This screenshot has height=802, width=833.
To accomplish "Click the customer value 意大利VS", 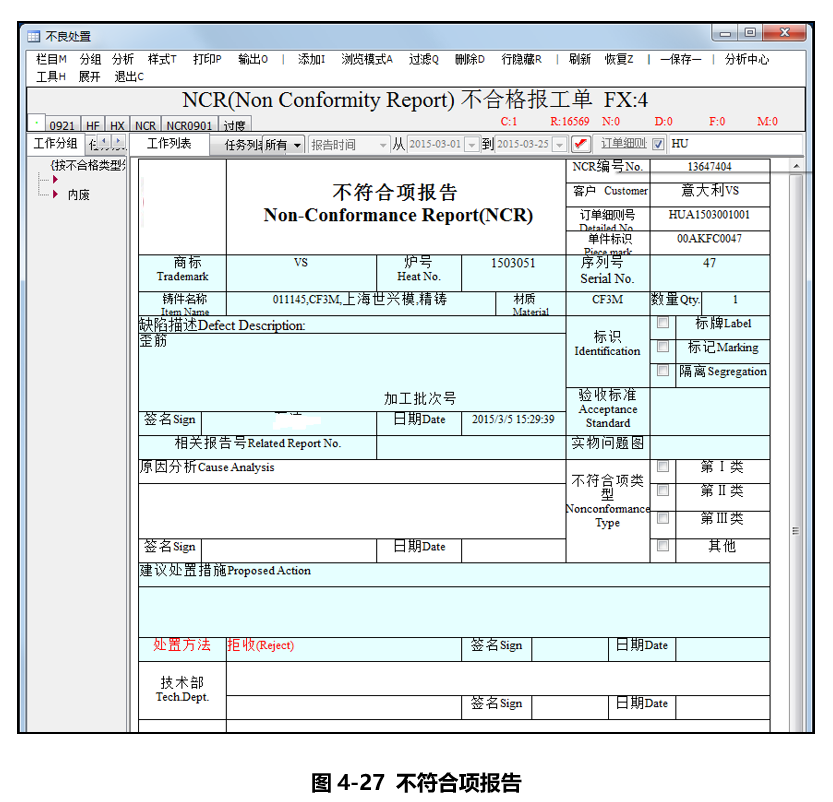I will tap(710, 190).
